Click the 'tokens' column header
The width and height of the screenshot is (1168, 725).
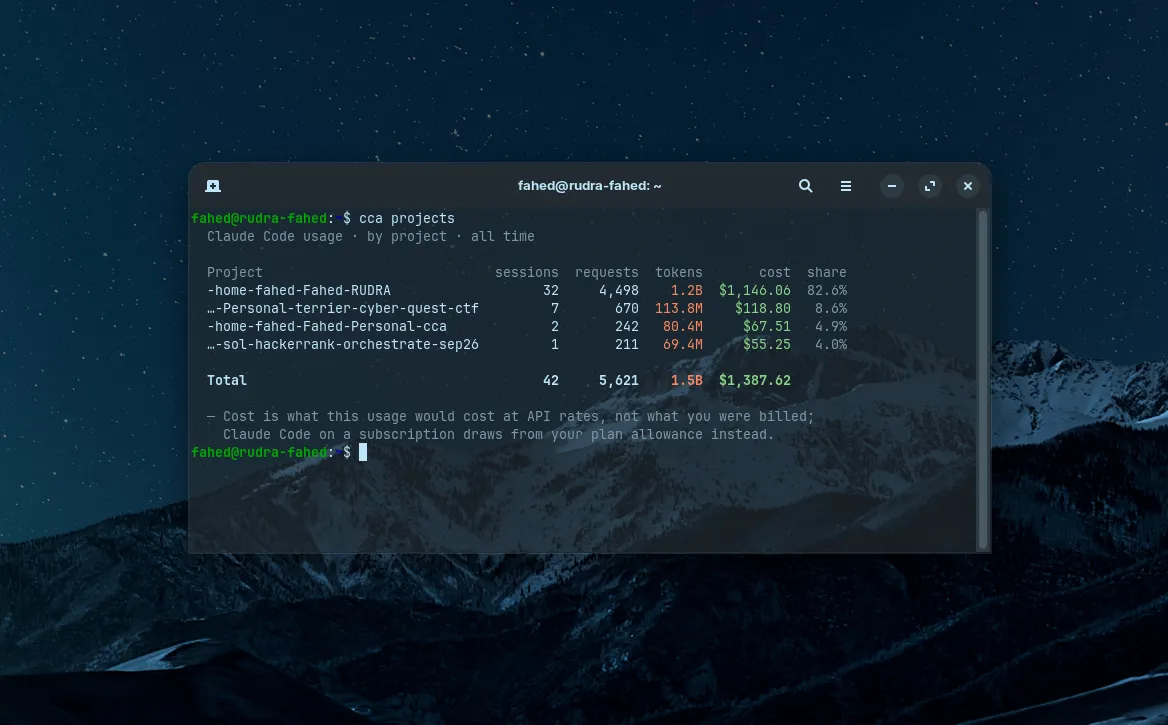[x=679, y=272]
